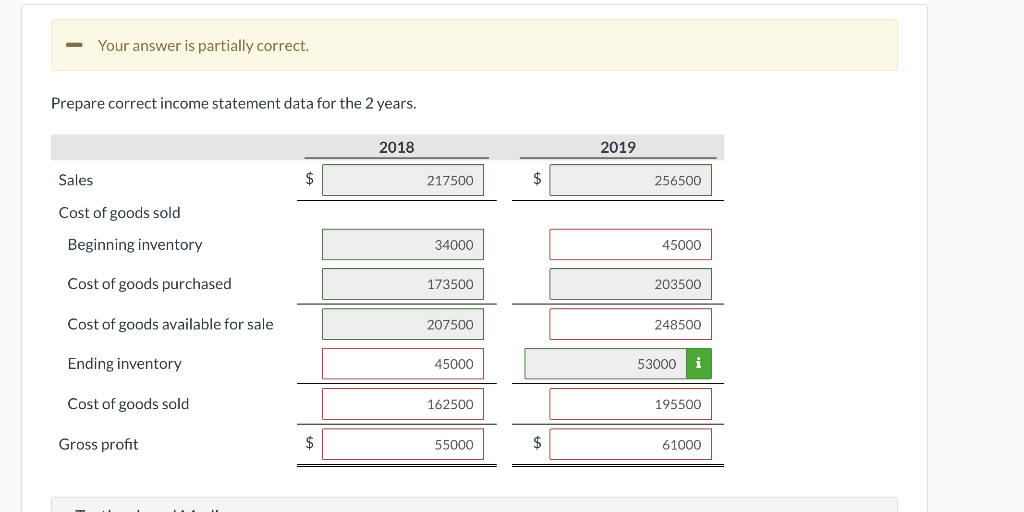Click the green info icon beside 53000
Screen dimensions: 1024x512
[699, 364]
